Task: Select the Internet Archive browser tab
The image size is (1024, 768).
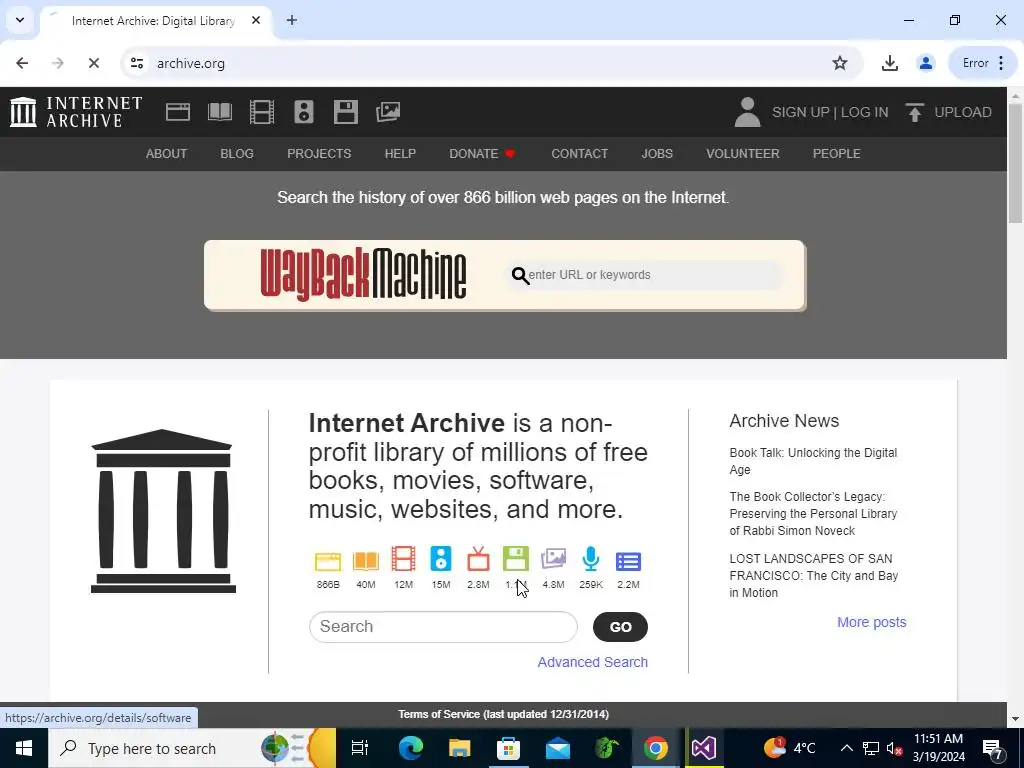Action: pos(153,21)
